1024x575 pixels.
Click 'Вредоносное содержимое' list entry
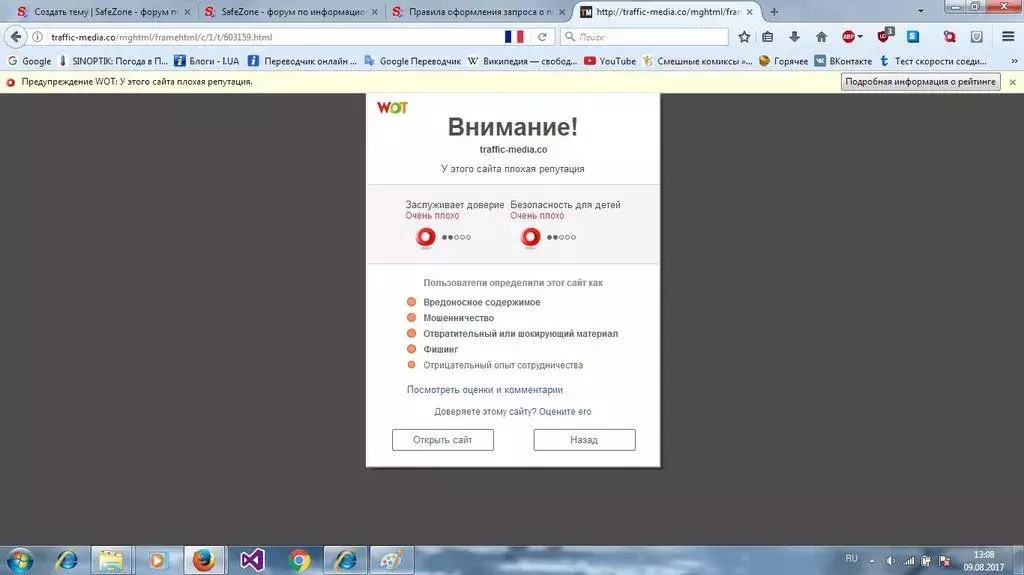[x=481, y=302]
